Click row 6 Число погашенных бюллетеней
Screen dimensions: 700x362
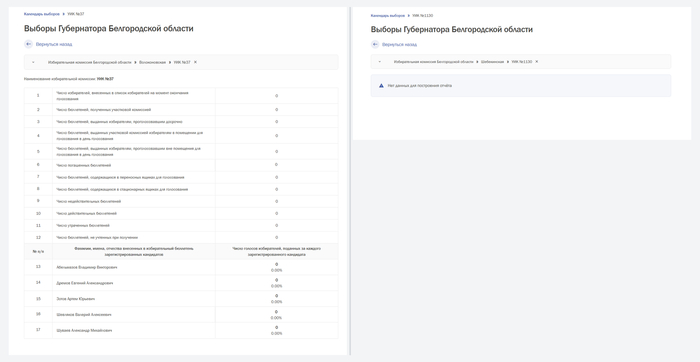pyautogui.click(x=181, y=165)
